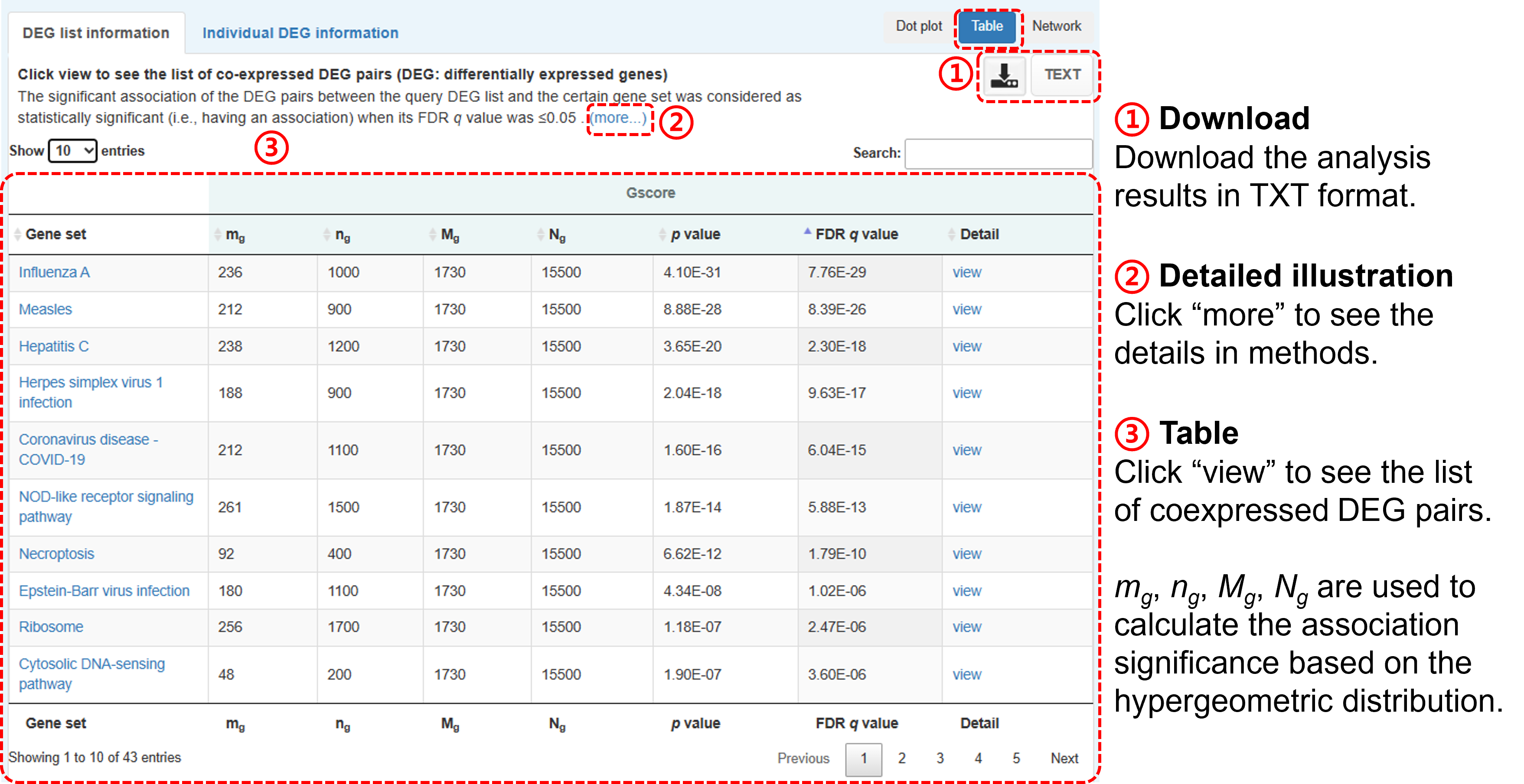This screenshot has width=1524, height=784.
Task: Go to the Previous page
Action: pyautogui.click(x=803, y=758)
